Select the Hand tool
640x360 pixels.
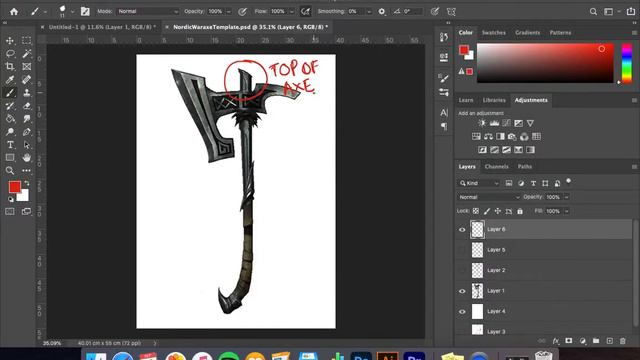click(27, 158)
